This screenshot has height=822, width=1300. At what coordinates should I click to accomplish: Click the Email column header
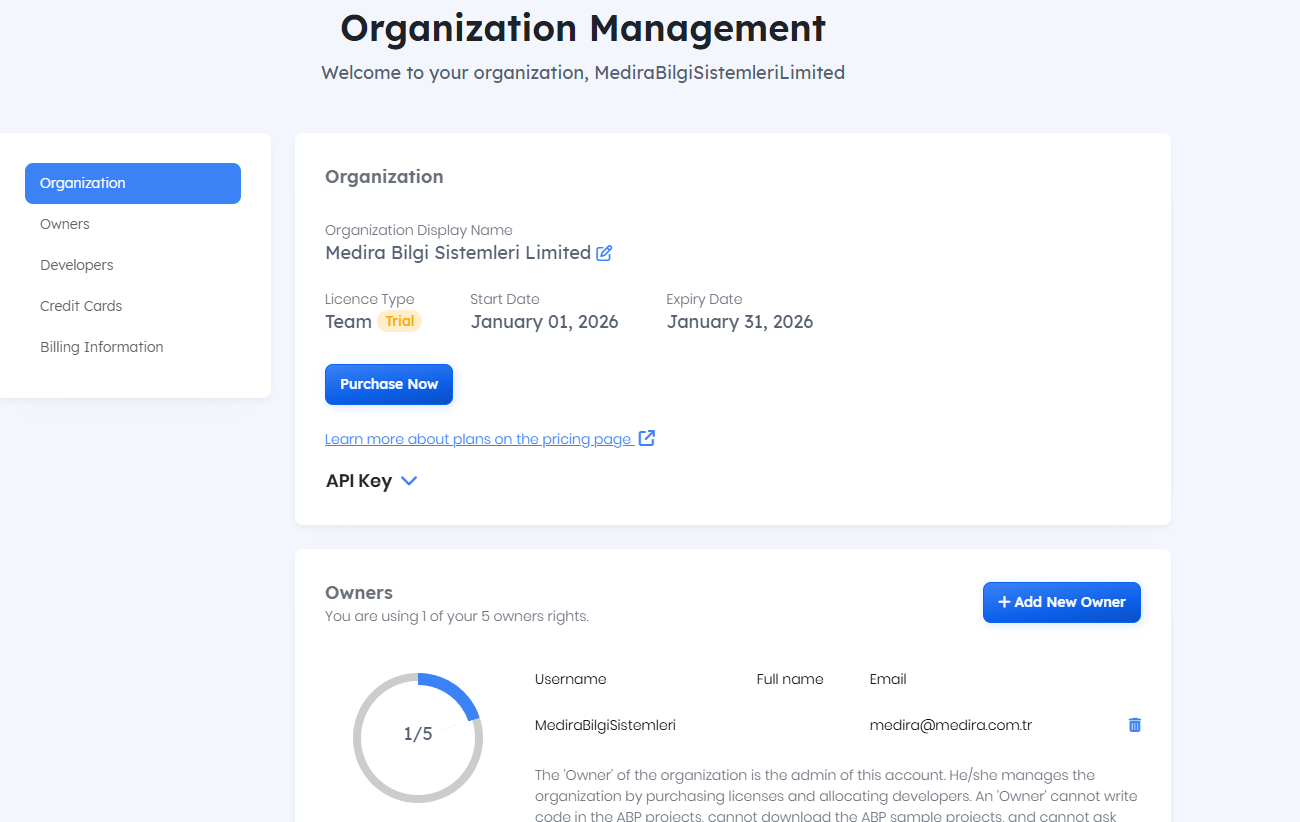click(x=888, y=679)
